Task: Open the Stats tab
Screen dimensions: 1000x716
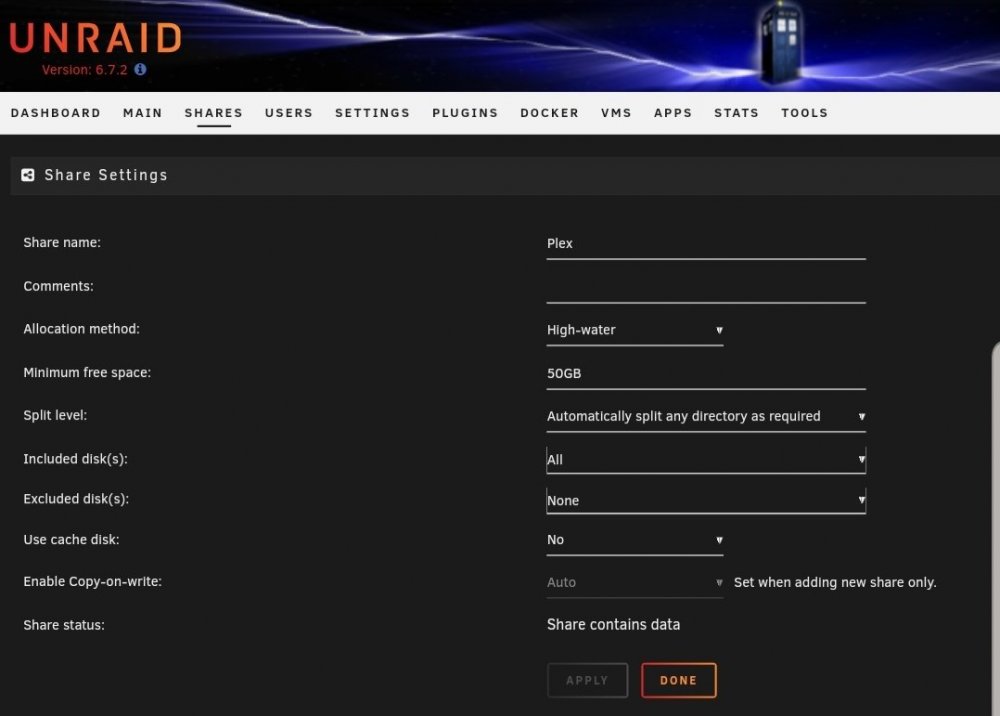Action: [x=737, y=113]
